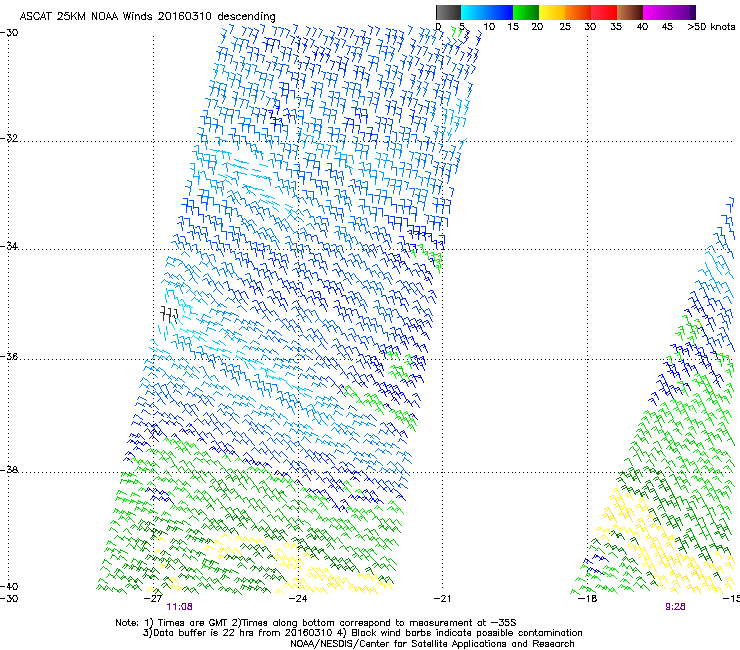Click the magenta-purple 40-50 knots legend swatch
This screenshot has height=650, width=740.
669,12
